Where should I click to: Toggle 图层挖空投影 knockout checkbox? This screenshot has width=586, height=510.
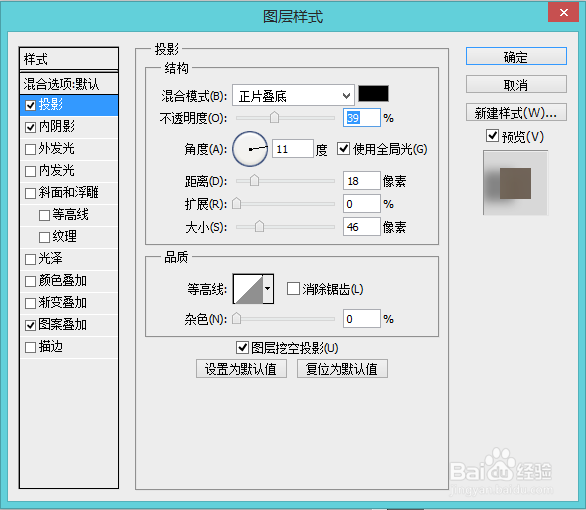[x=243, y=347]
